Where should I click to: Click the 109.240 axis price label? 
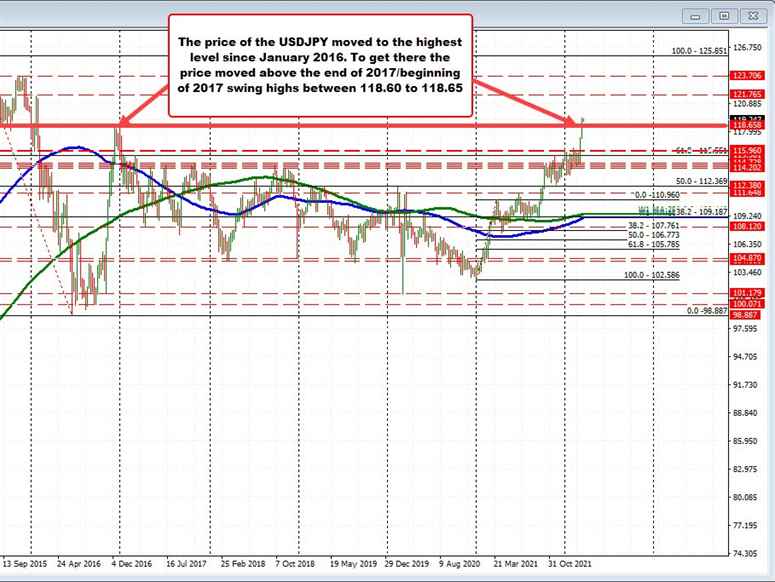[747, 216]
